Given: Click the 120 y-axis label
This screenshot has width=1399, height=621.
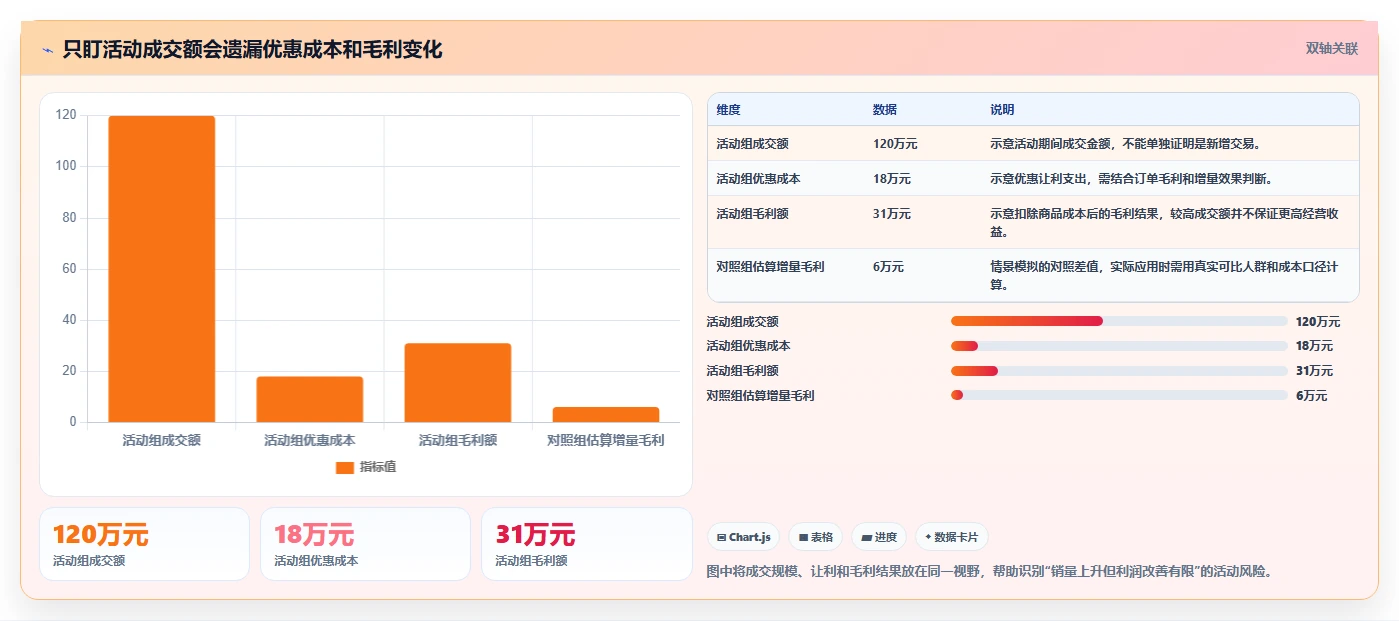Looking at the screenshot, I should [66, 115].
